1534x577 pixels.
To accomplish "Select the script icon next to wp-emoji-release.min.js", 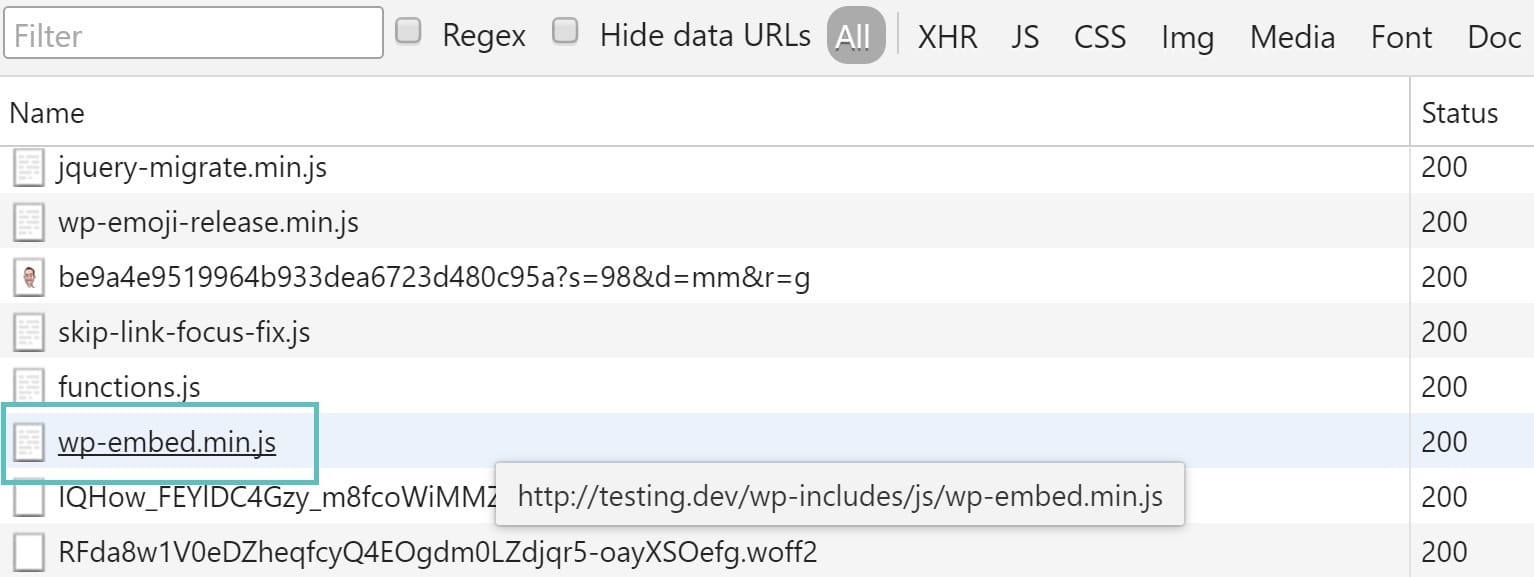I will point(27,222).
